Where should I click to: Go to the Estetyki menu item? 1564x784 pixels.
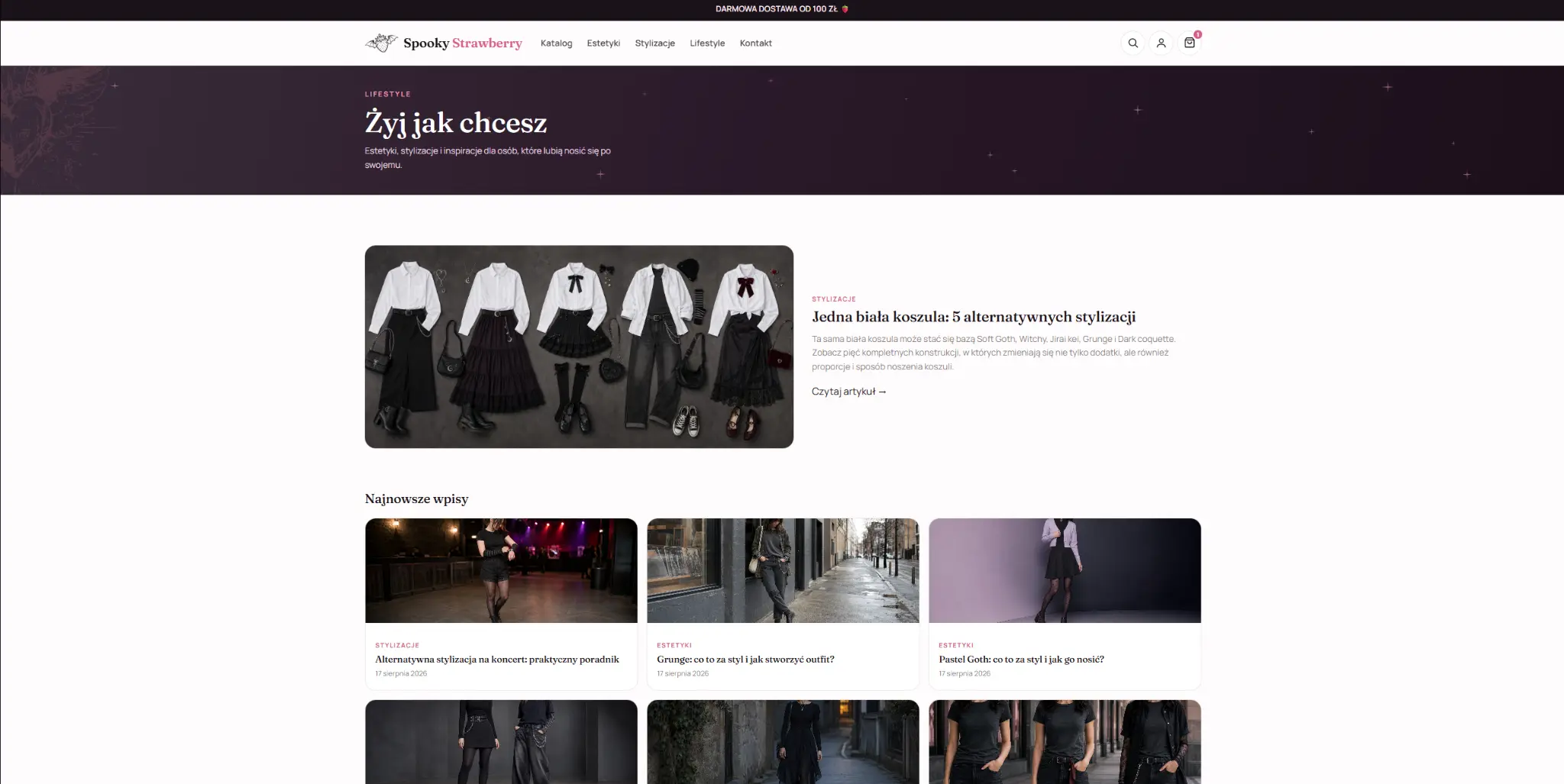(x=603, y=44)
